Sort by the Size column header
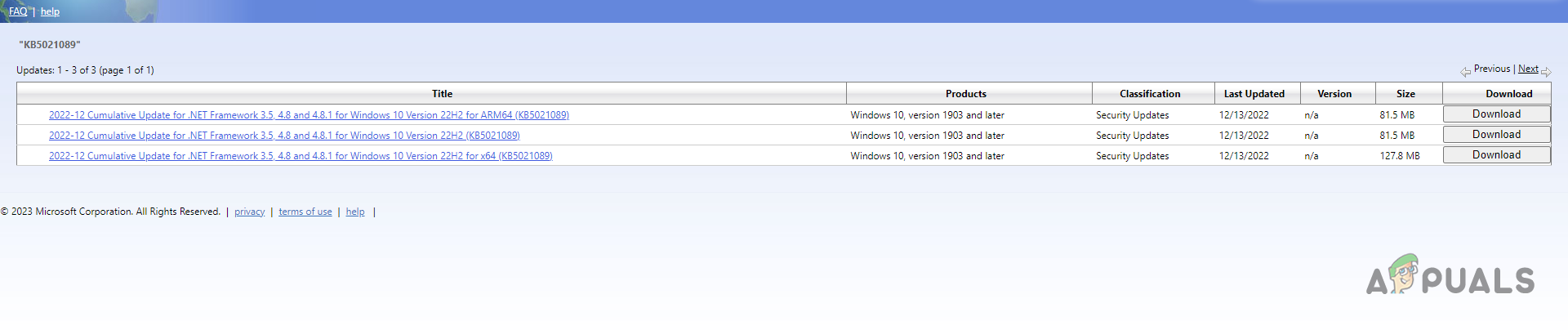The height and width of the screenshot is (330, 1568). coord(1405,94)
